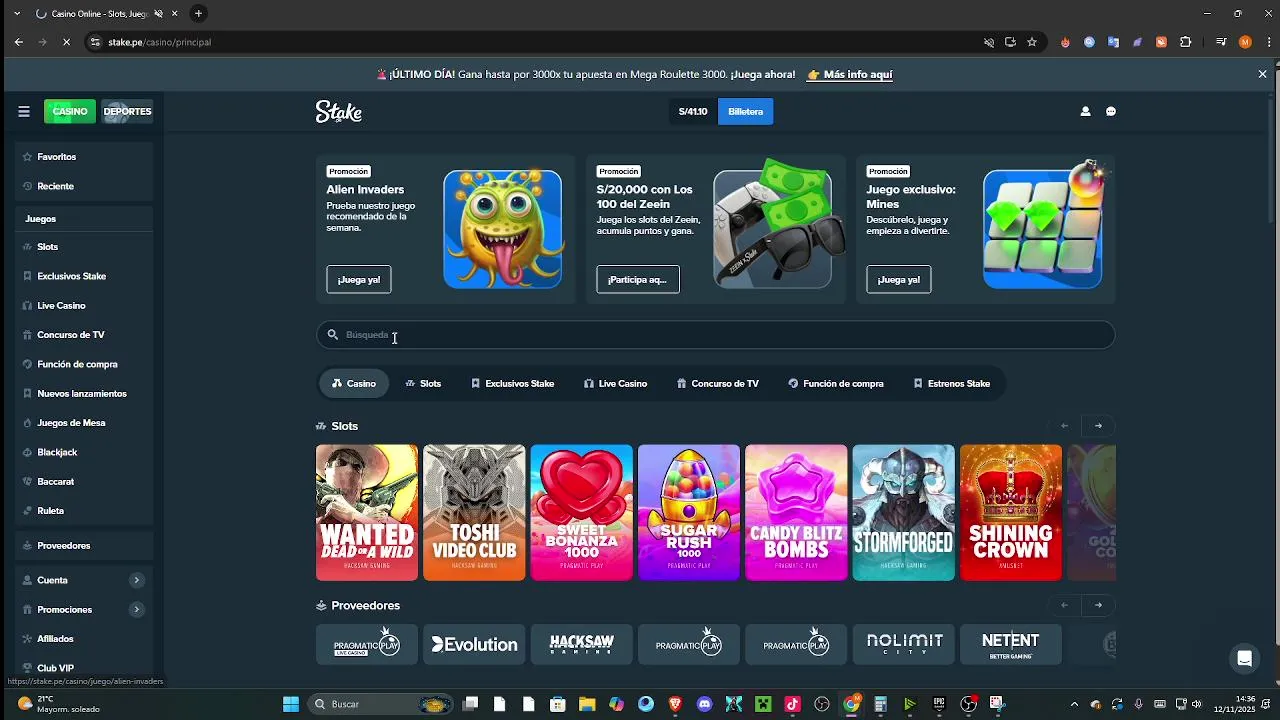Switch to the Casino toggle button
Screen dimensions: 1280x720
[70, 111]
